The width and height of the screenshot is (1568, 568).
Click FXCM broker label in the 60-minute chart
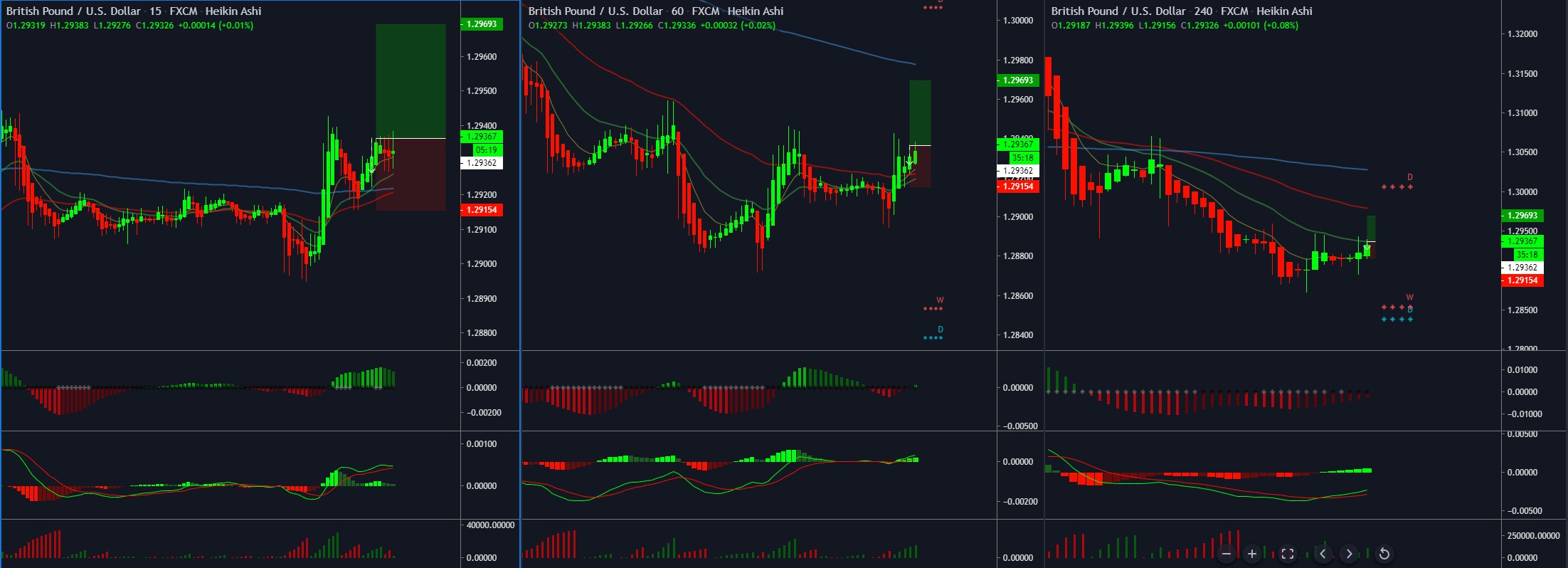coord(706,11)
